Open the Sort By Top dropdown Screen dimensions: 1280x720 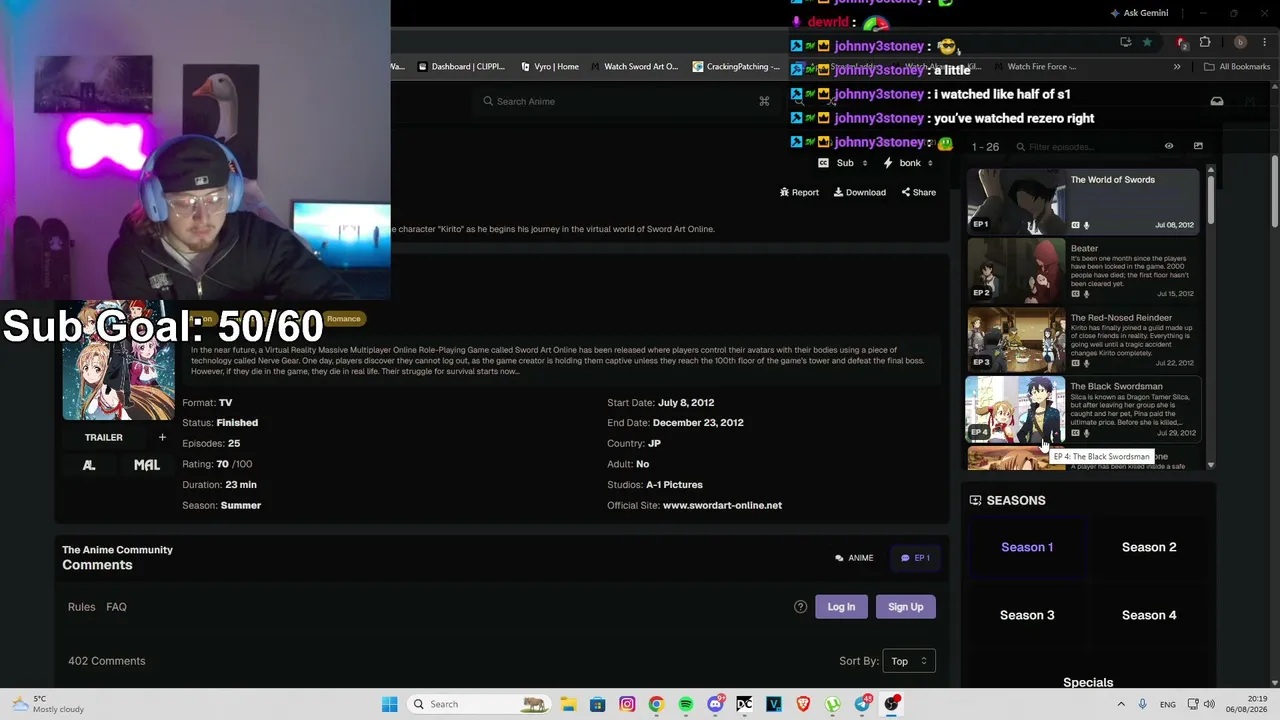(910, 661)
